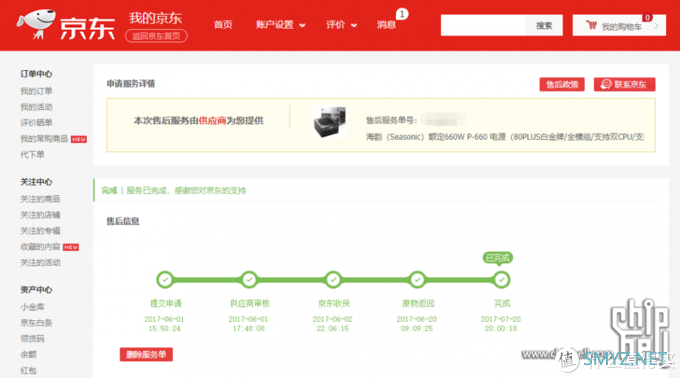The height and width of the screenshot is (378, 680).
Task: Click the 2017-07-20 completion date
Action: click(x=501, y=319)
